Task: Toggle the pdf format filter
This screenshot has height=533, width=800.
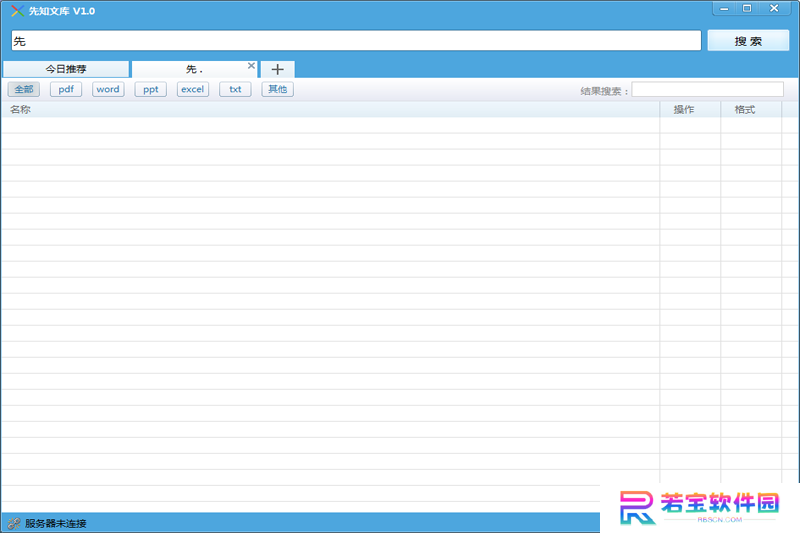Action: point(66,89)
